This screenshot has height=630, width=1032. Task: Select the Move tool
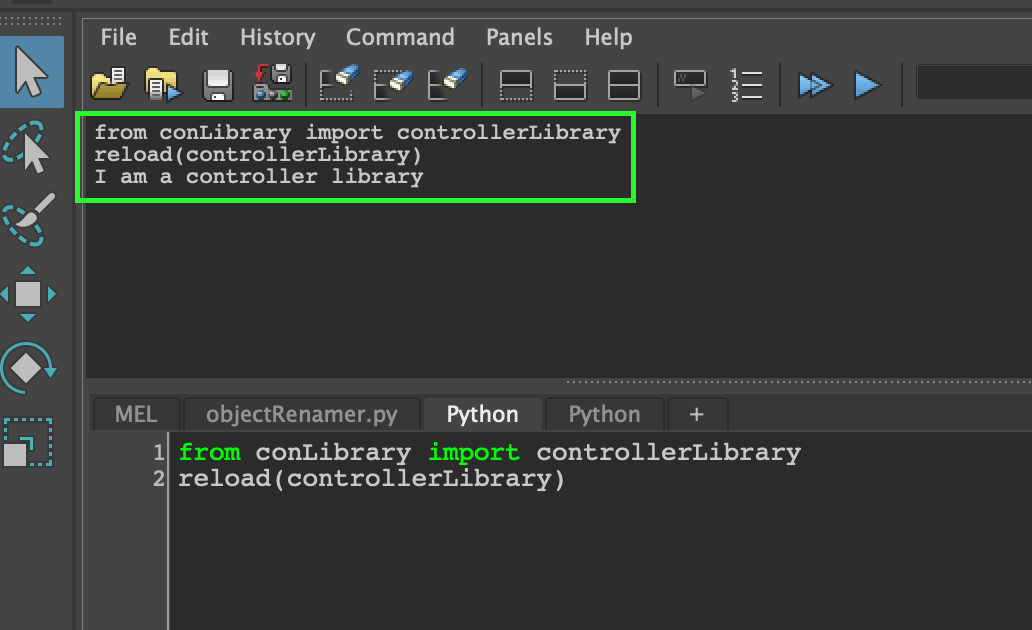click(x=28, y=294)
